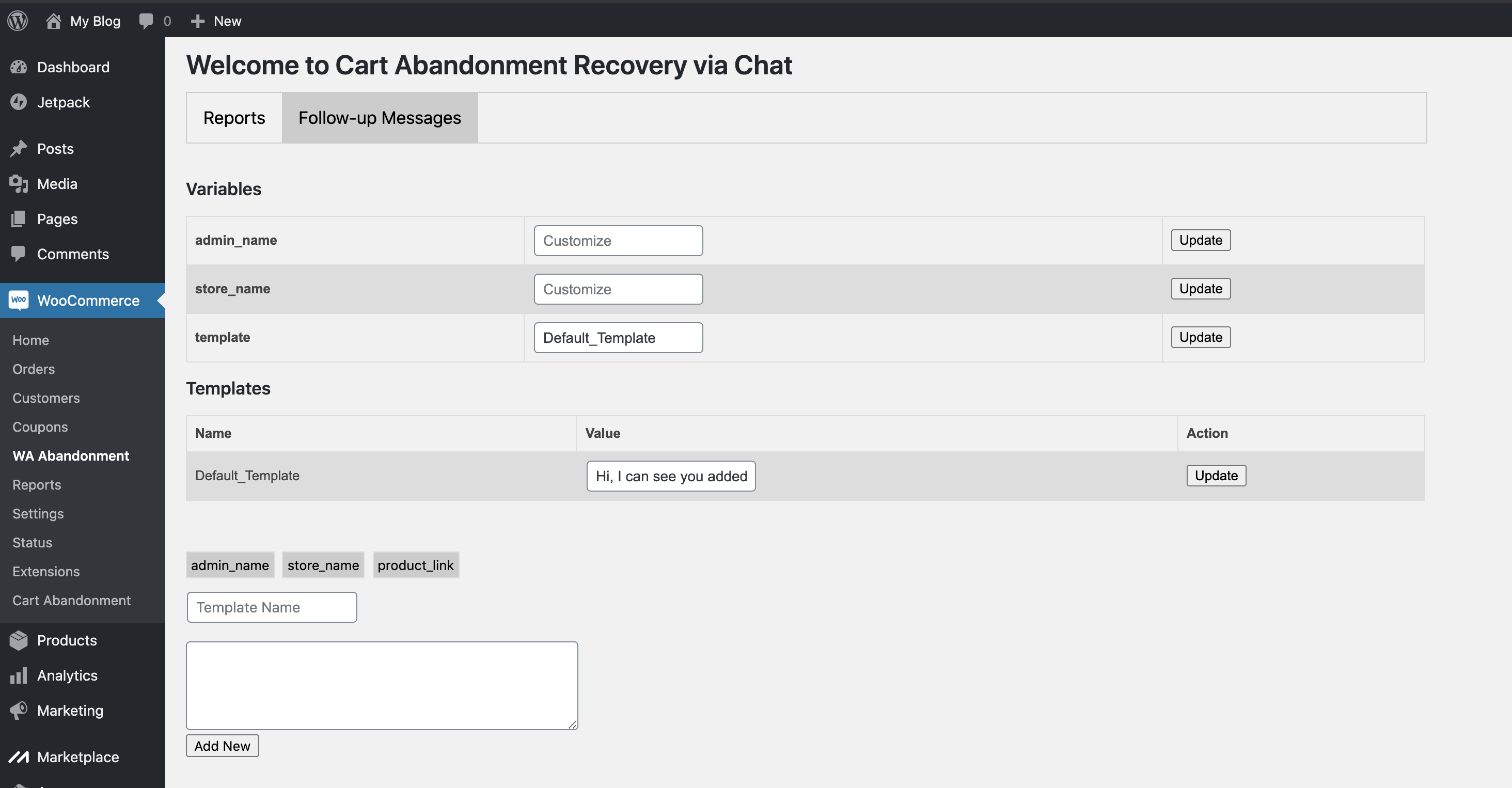Viewport: 1512px width, 788px height.
Task: Open the Media menu
Action: [x=57, y=184]
